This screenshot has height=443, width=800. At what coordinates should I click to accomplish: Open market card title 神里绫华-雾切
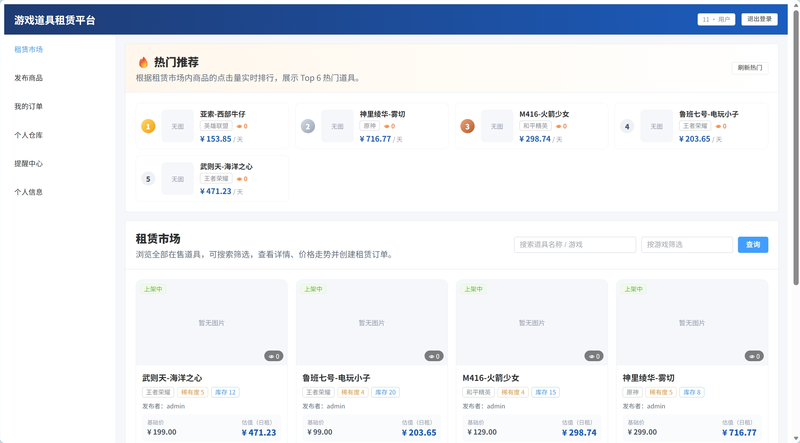pos(648,378)
